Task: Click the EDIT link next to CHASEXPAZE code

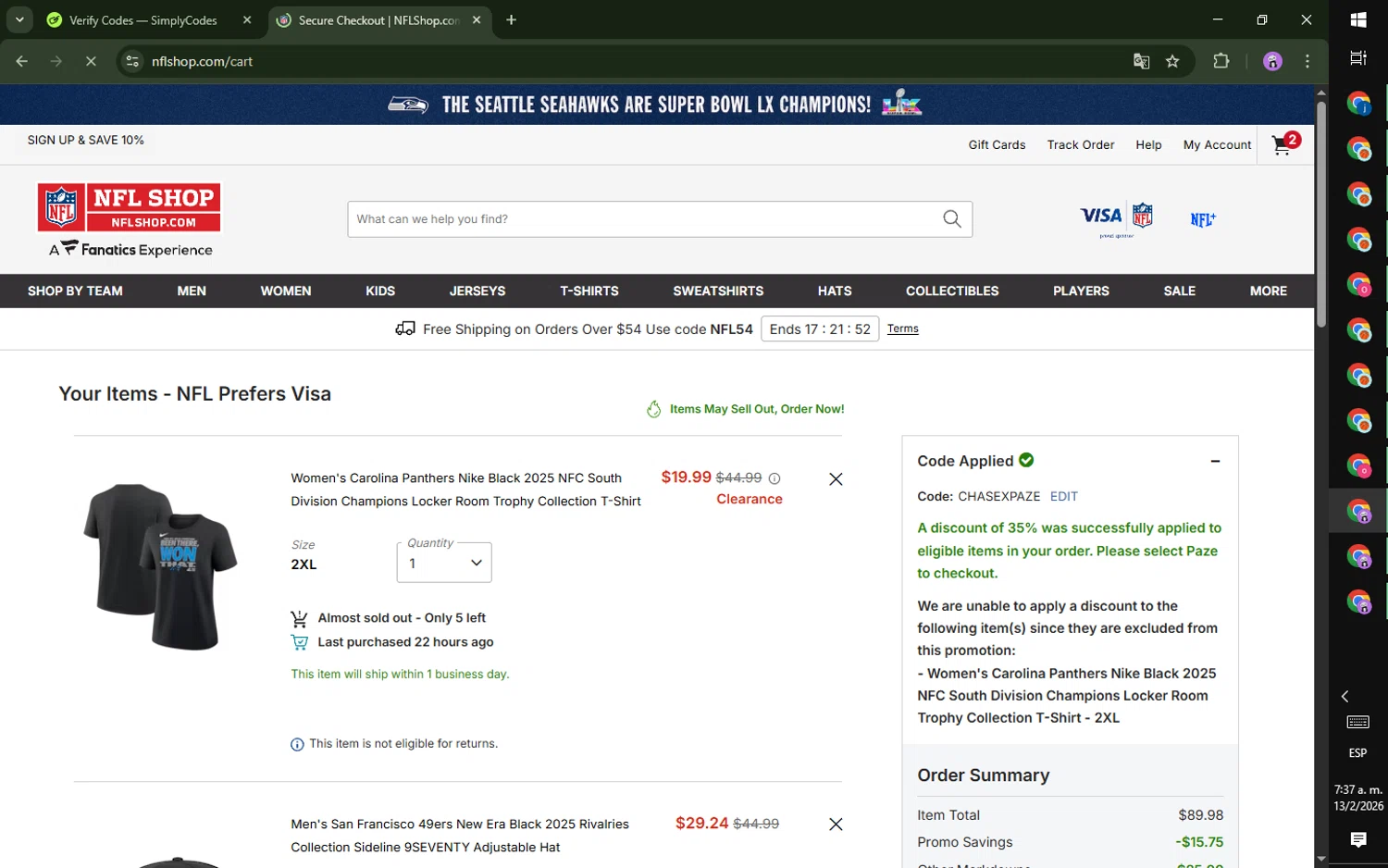Action: tap(1064, 496)
